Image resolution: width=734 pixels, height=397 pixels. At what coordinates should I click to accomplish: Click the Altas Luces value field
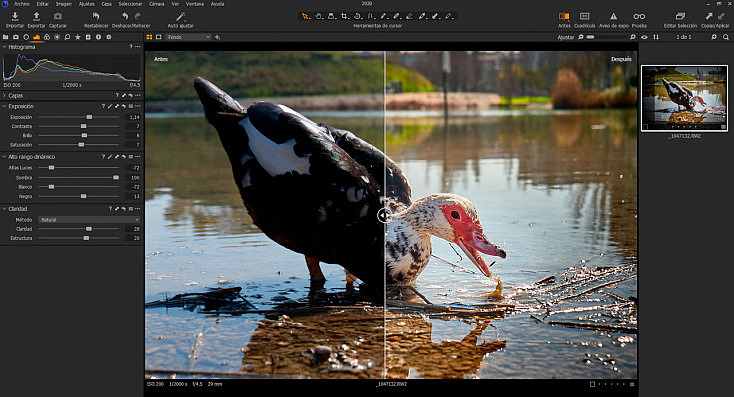pyautogui.click(x=133, y=168)
